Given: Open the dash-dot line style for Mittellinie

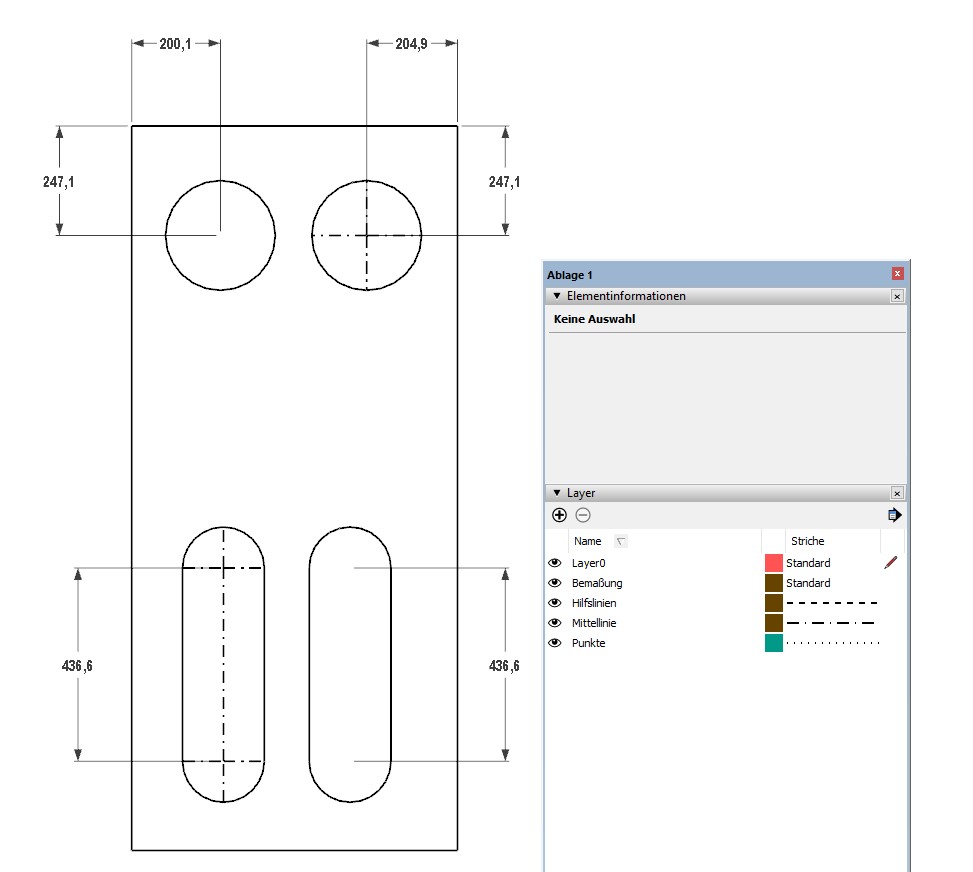Looking at the screenshot, I should tap(831, 623).
